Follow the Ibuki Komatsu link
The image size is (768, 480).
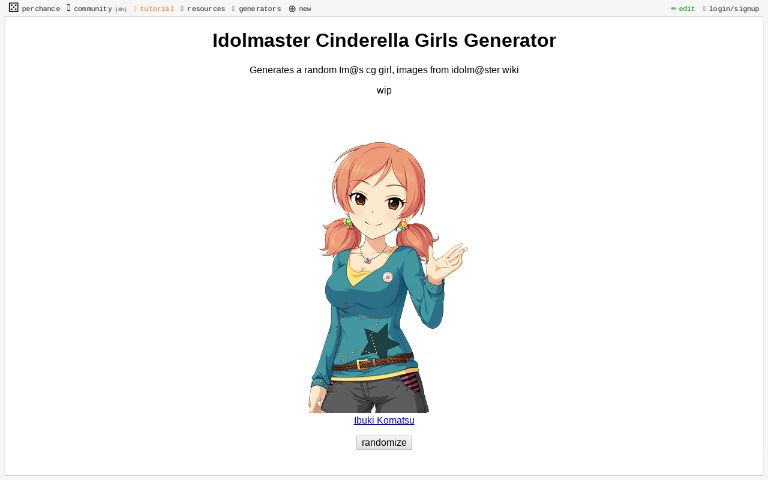pos(384,420)
